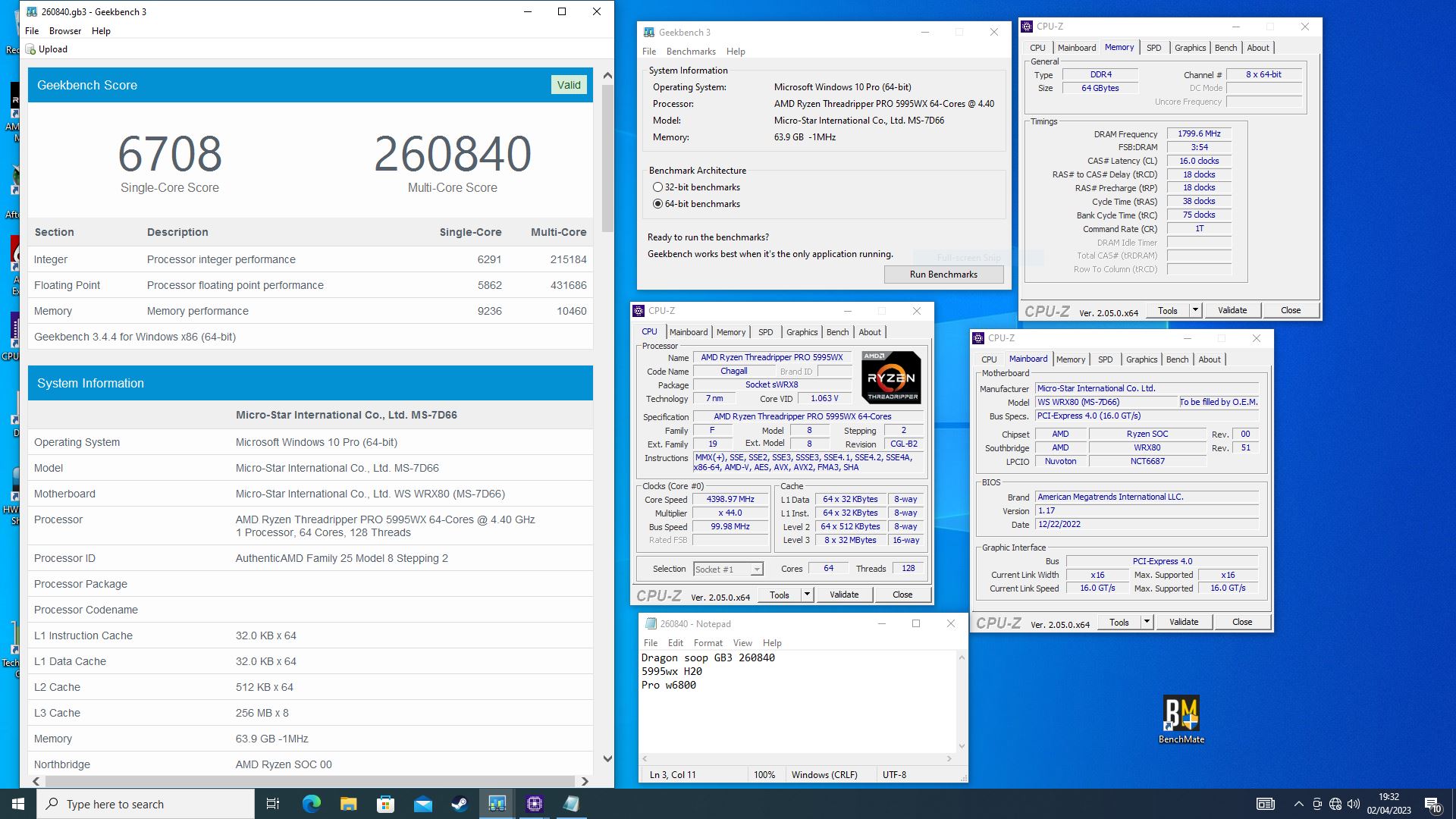Switch to SPD tab in CPU-Z Memory window

[x=1153, y=48]
